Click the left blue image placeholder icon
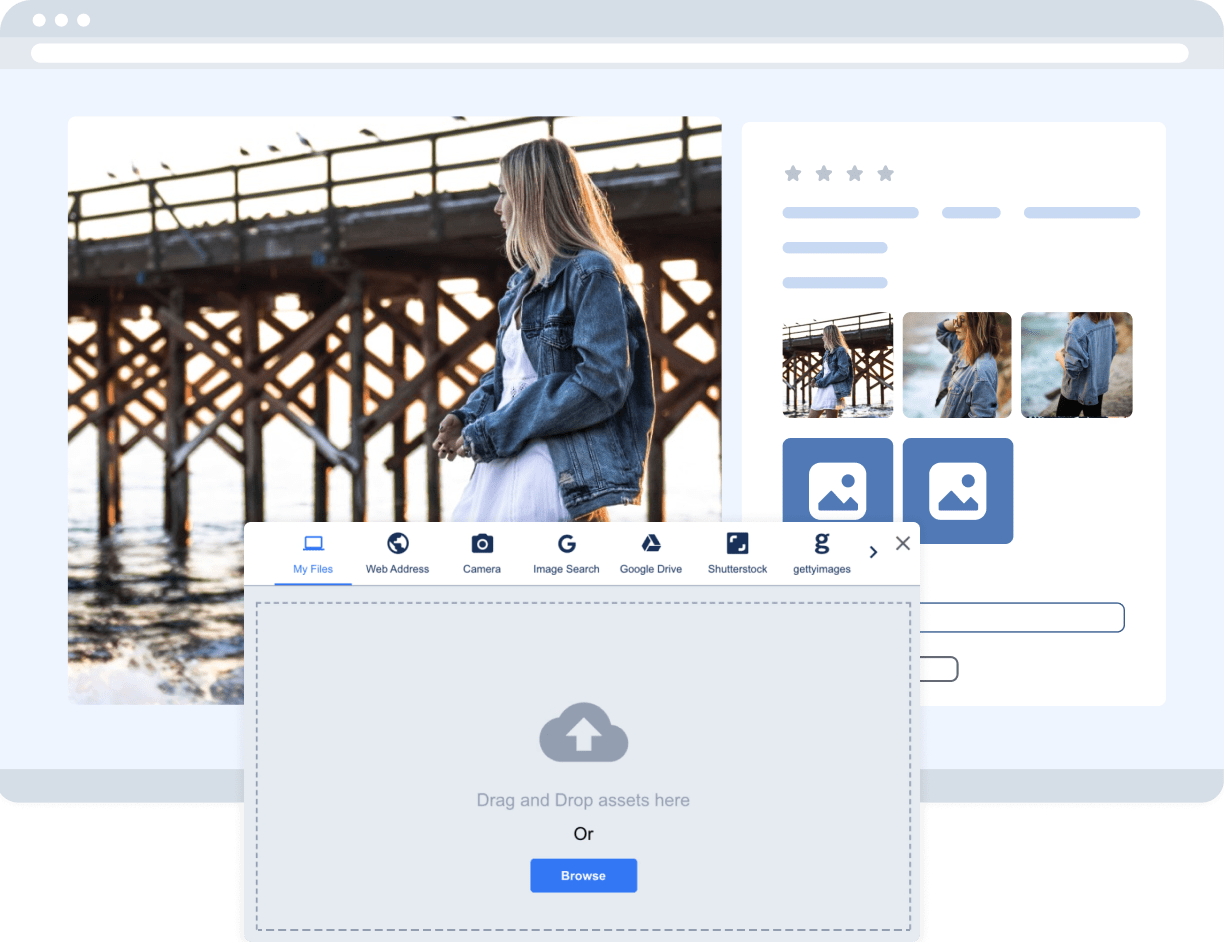The height and width of the screenshot is (942, 1224). click(838, 488)
